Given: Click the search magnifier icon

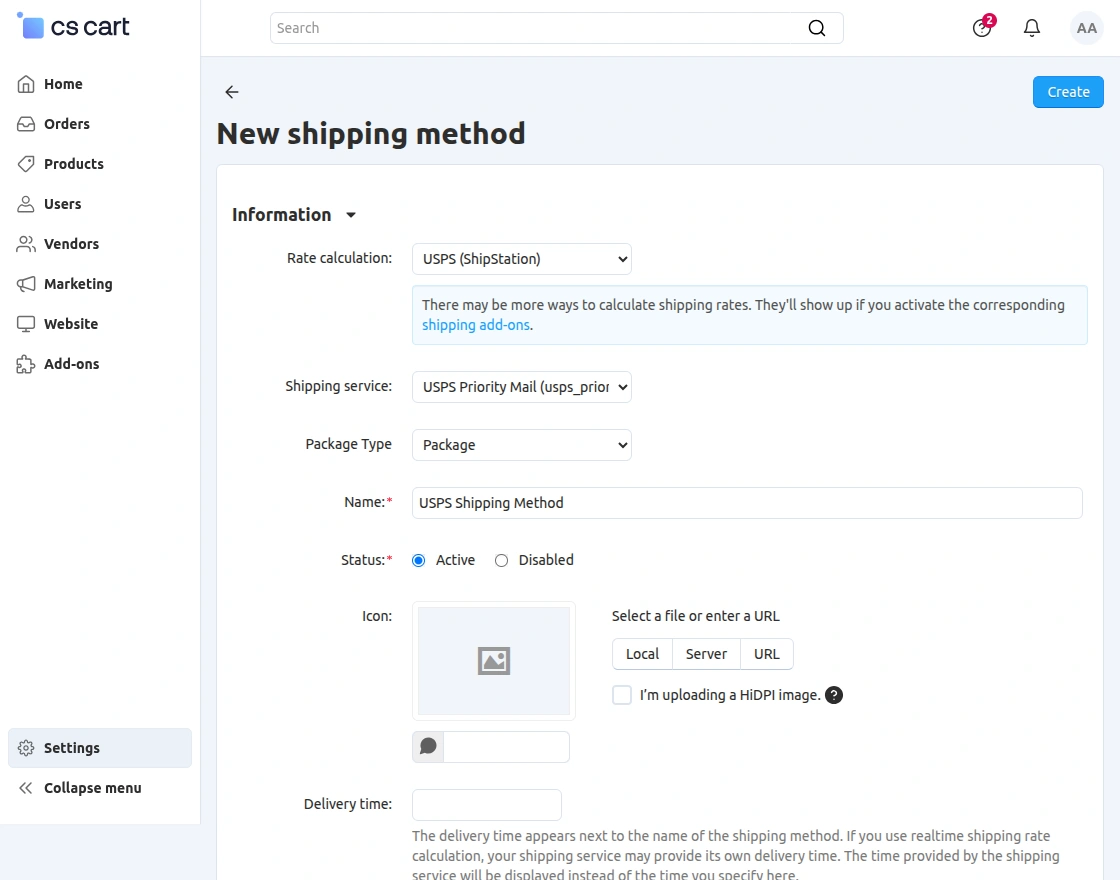Looking at the screenshot, I should 816,28.
